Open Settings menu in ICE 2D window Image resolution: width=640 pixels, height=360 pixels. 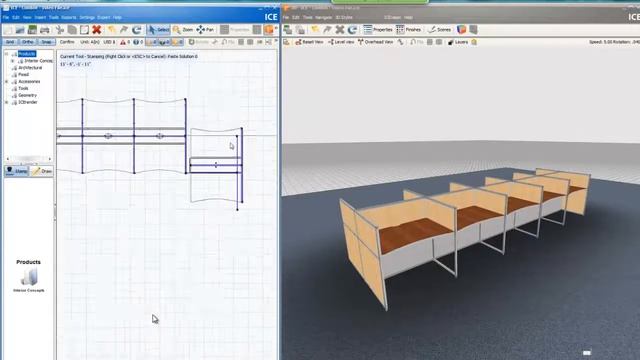[87, 18]
